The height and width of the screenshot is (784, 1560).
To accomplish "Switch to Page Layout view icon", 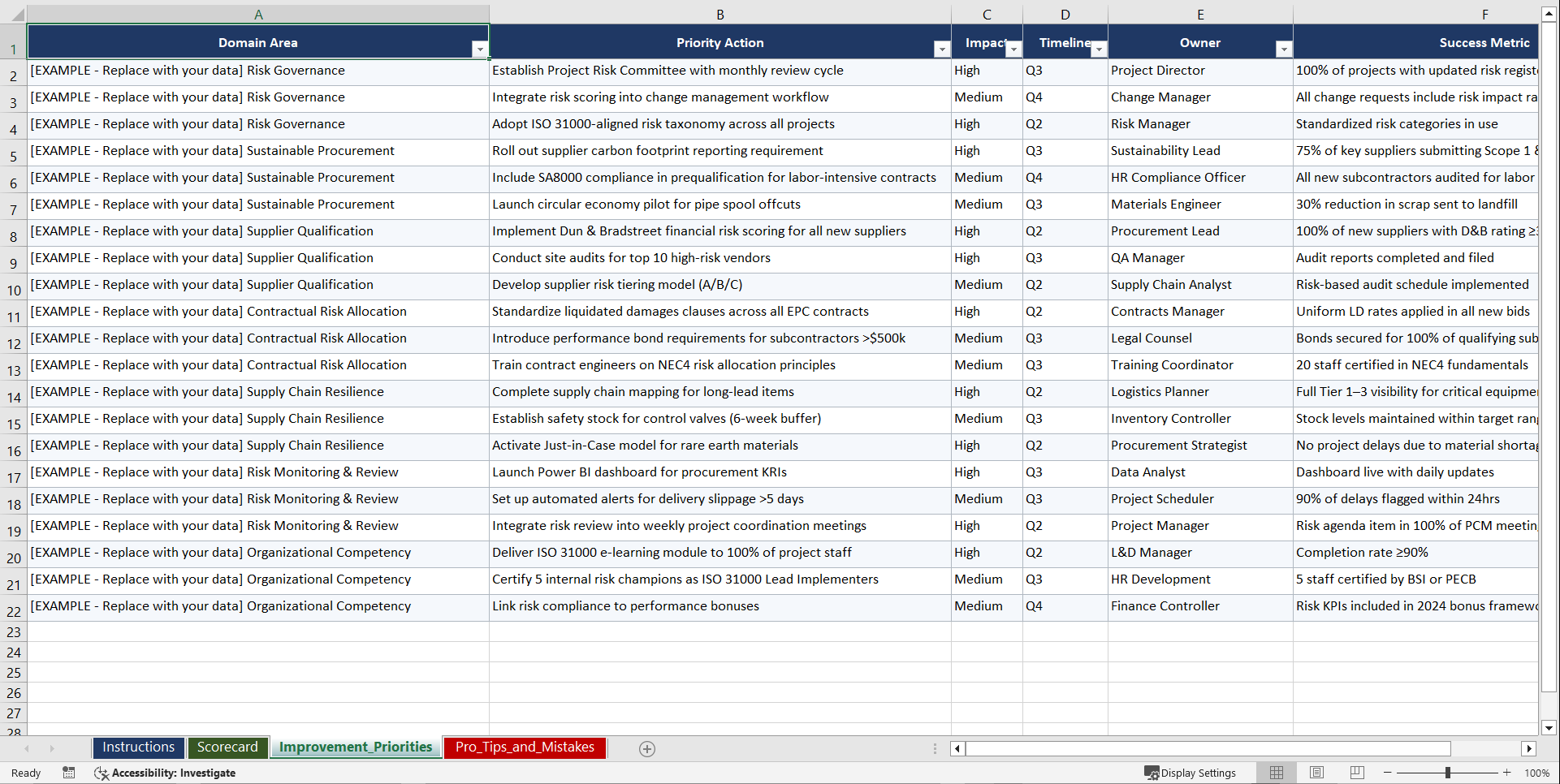I will click(x=1316, y=773).
